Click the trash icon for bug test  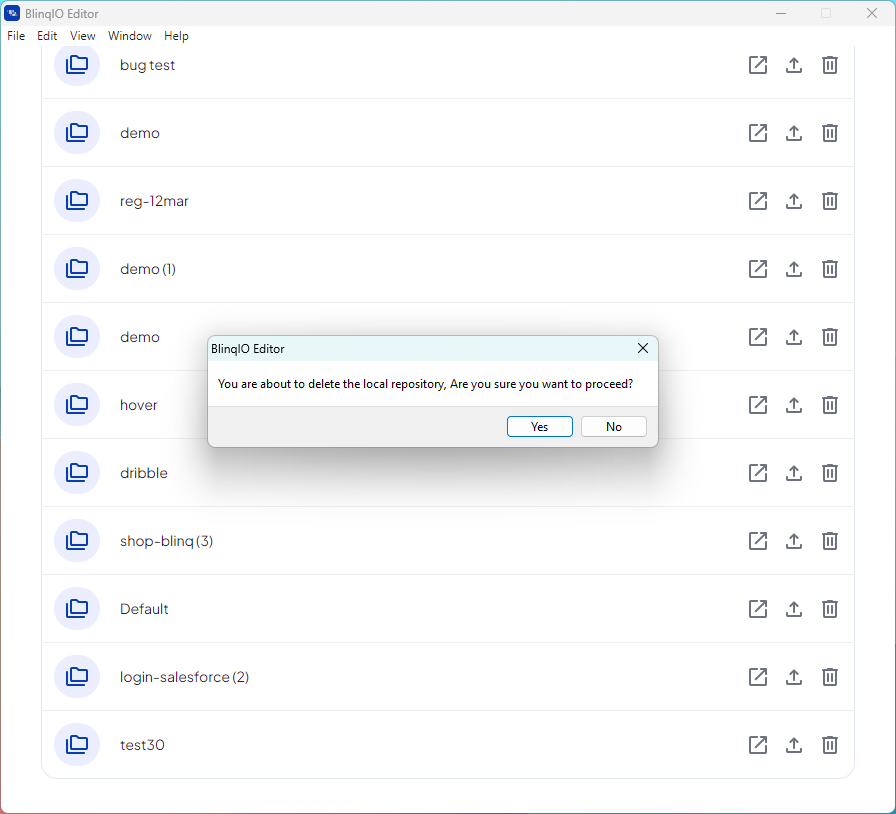click(x=830, y=65)
